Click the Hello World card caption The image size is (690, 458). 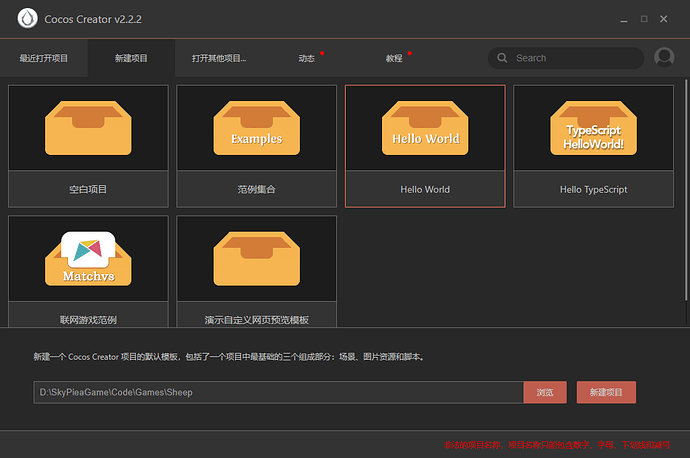(x=425, y=189)
